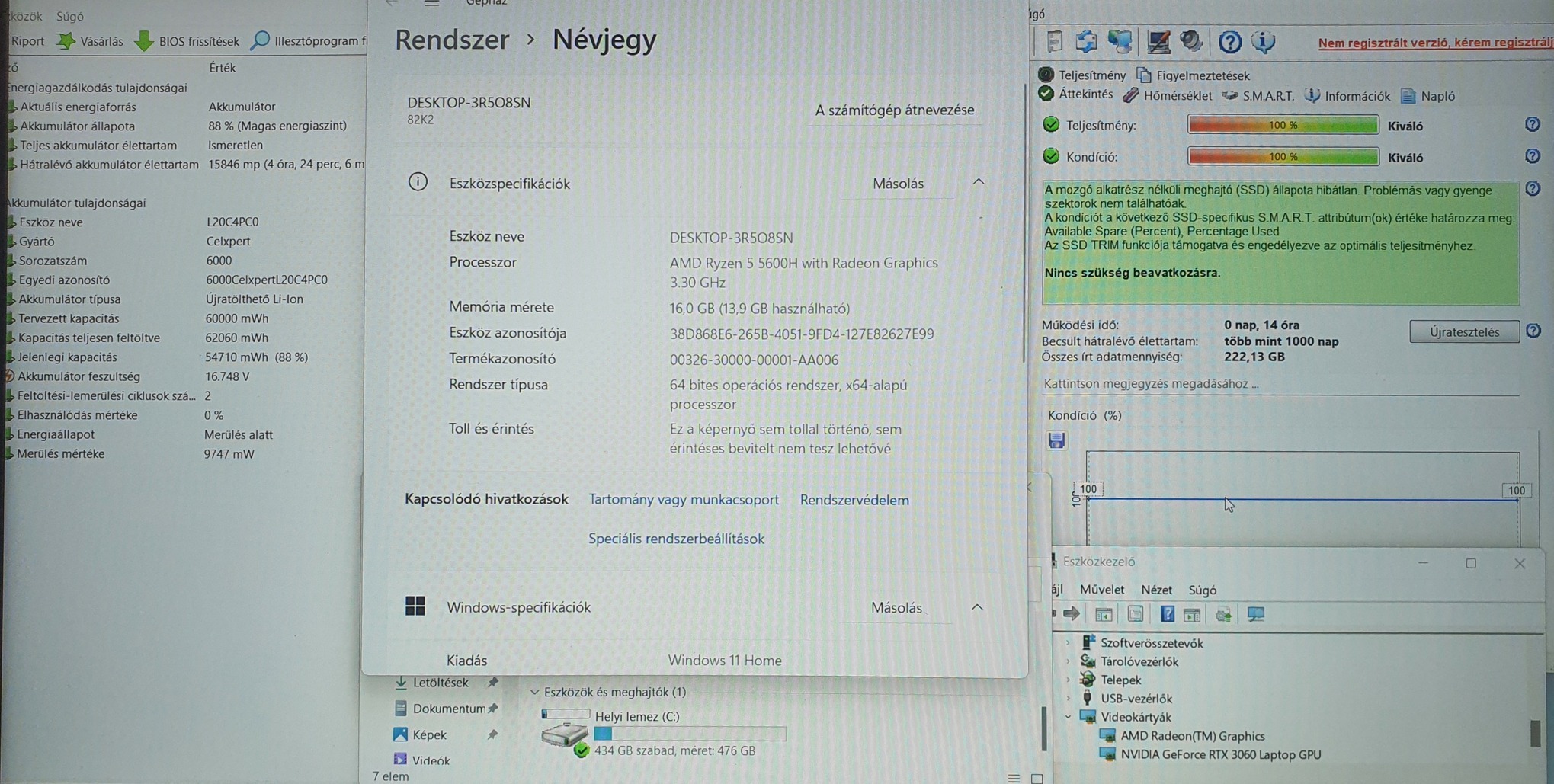
Task: Click the properties sheet icon in the Device Manager toolbar
Action: (1136, 614)
